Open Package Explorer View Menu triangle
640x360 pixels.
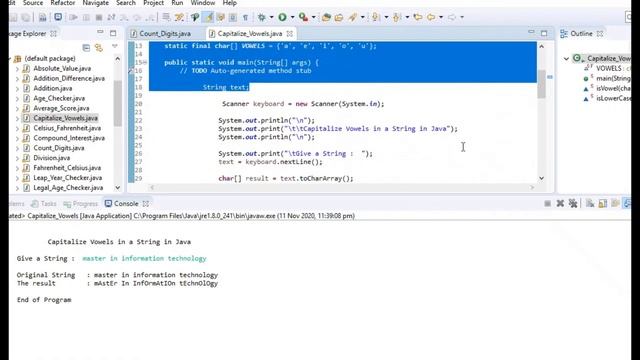click(115, 47)
